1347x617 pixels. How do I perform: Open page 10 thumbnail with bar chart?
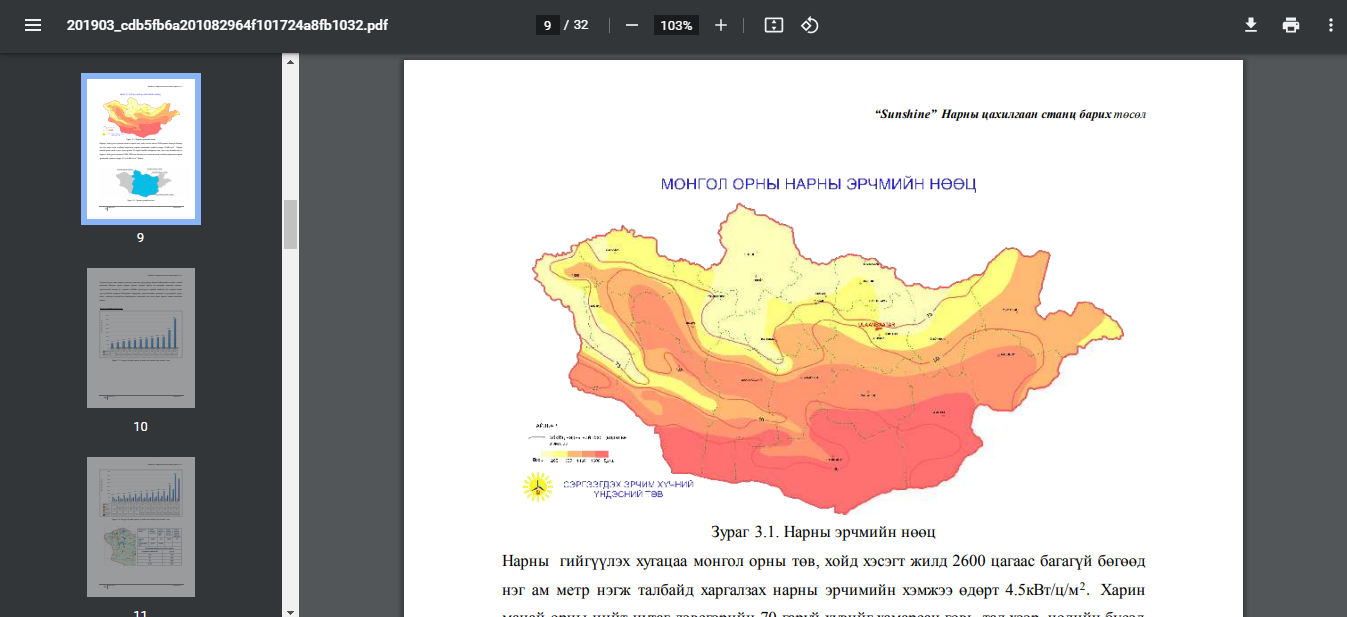141,338
